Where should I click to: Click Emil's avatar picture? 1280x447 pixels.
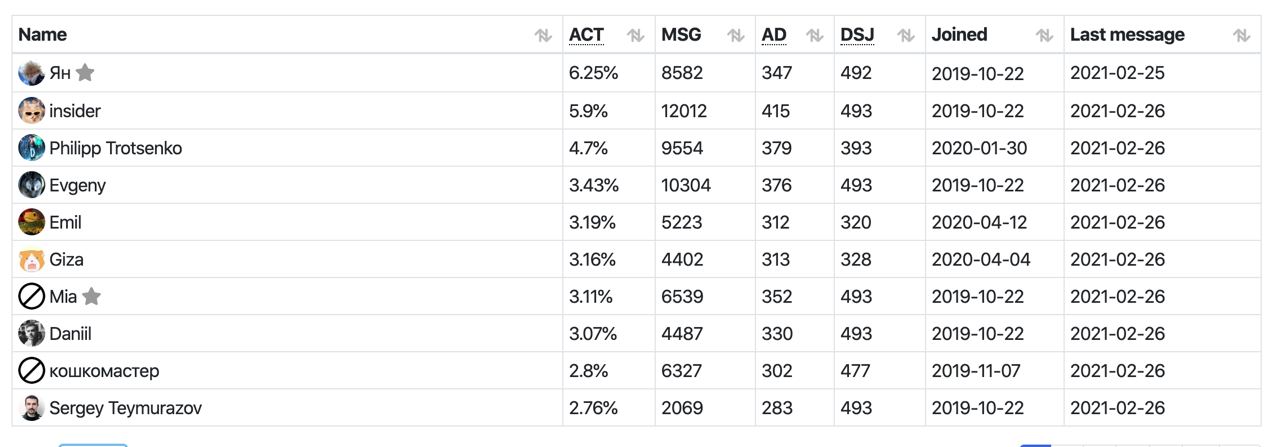(x=32, y=222)
